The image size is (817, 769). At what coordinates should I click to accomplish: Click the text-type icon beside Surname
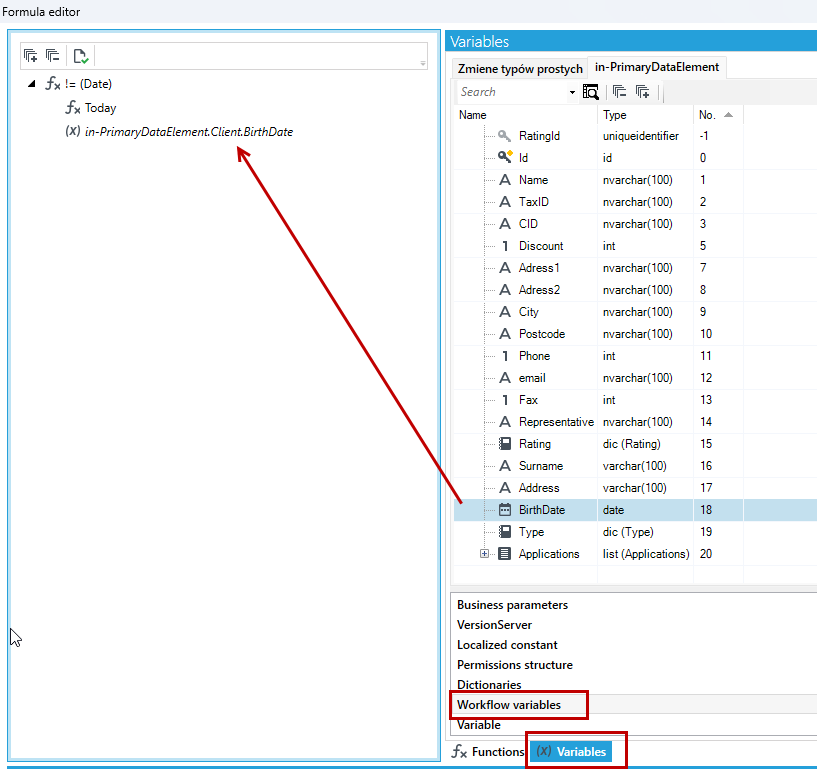pos(505,466)
